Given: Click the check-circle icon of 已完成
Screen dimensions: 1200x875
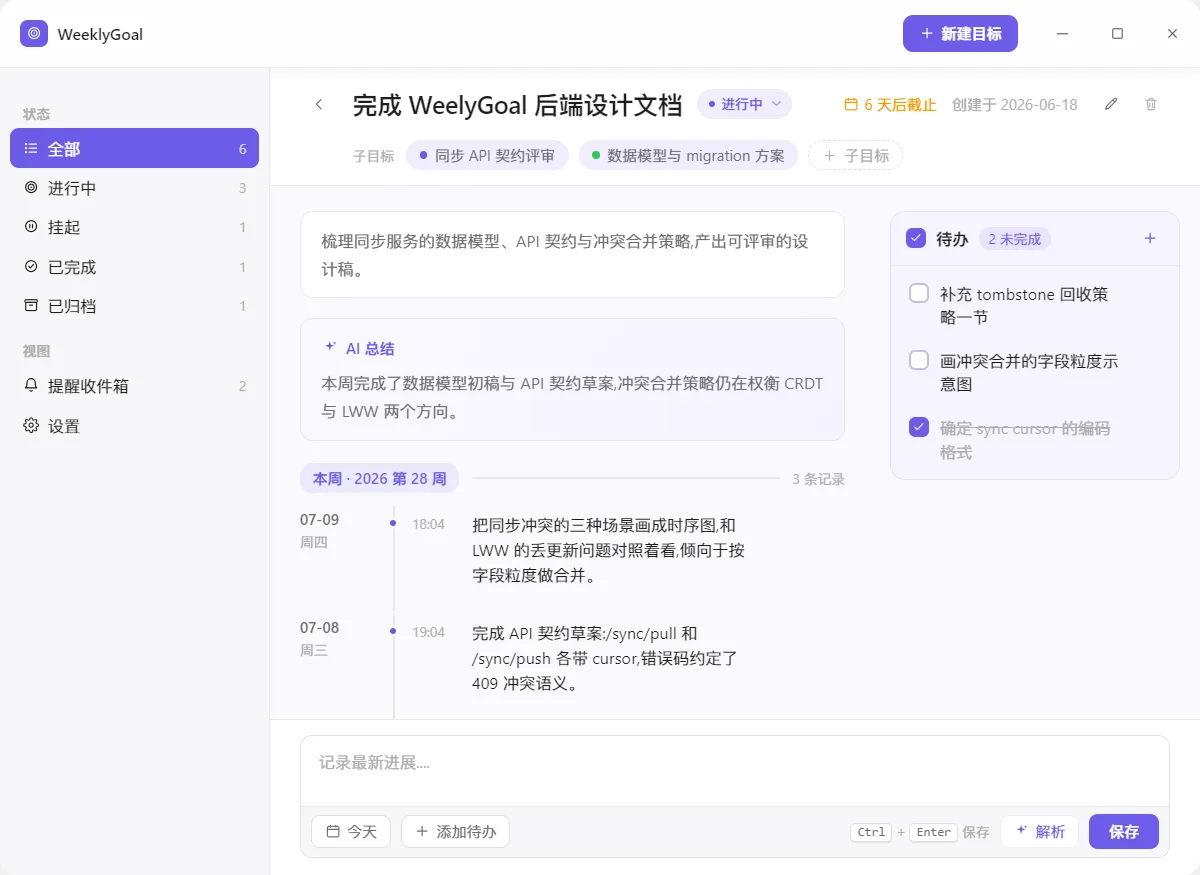Looking at the screenshot, I should [31, 267].
